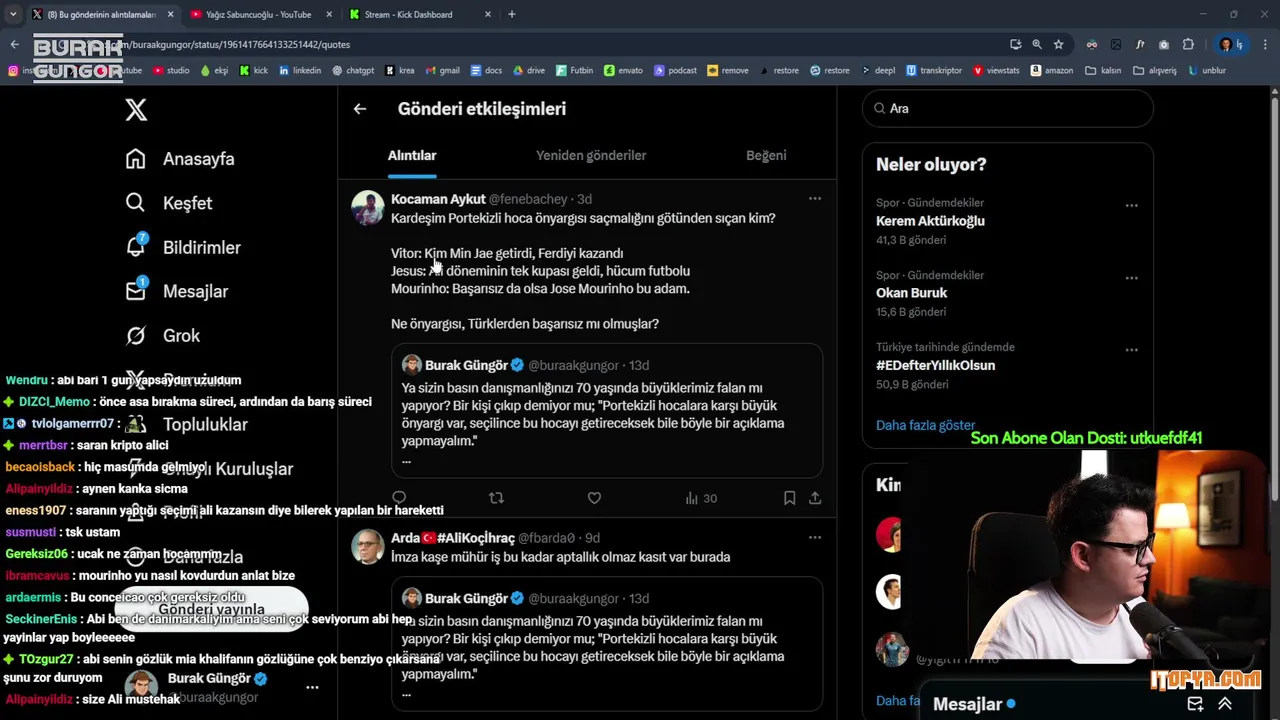Click the install app icon in address bar
The height and width of the screenshot is (720, 1280).
tap(1016, 44)
